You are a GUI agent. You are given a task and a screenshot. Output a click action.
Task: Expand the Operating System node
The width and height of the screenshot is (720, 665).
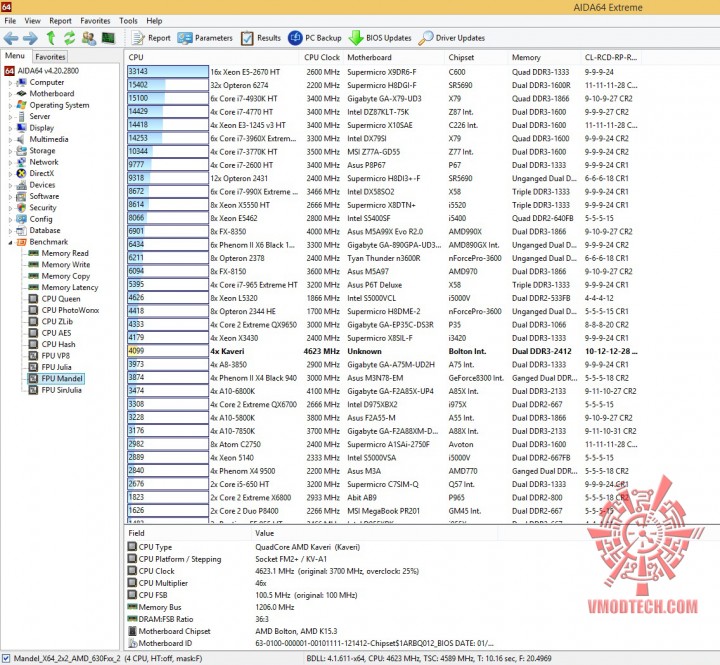pos(10,106)
